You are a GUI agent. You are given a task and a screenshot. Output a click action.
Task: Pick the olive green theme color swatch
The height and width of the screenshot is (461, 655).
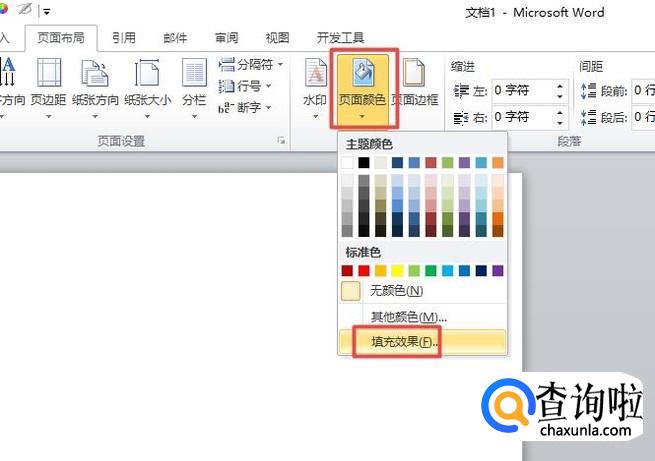click(x=447, y=162)
